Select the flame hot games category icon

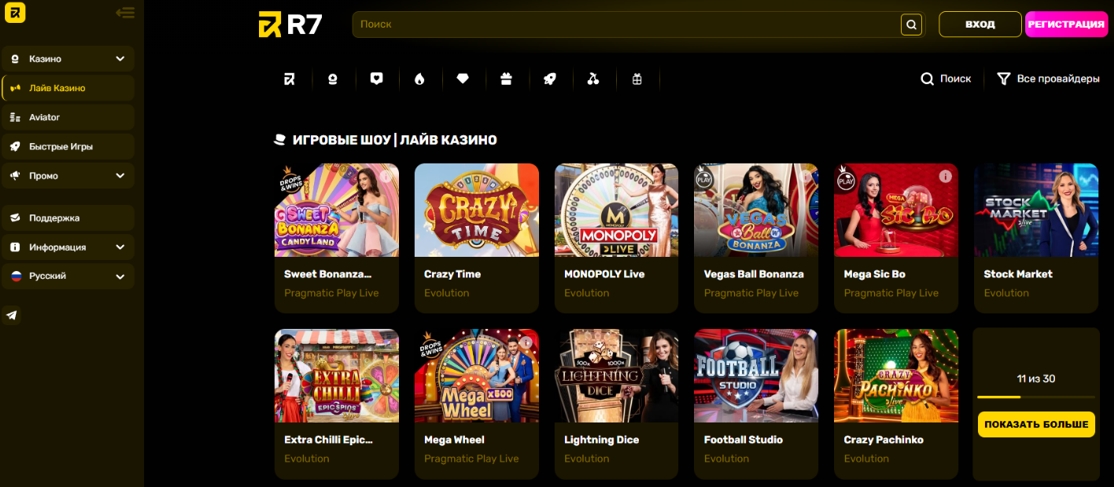point(420,79)
